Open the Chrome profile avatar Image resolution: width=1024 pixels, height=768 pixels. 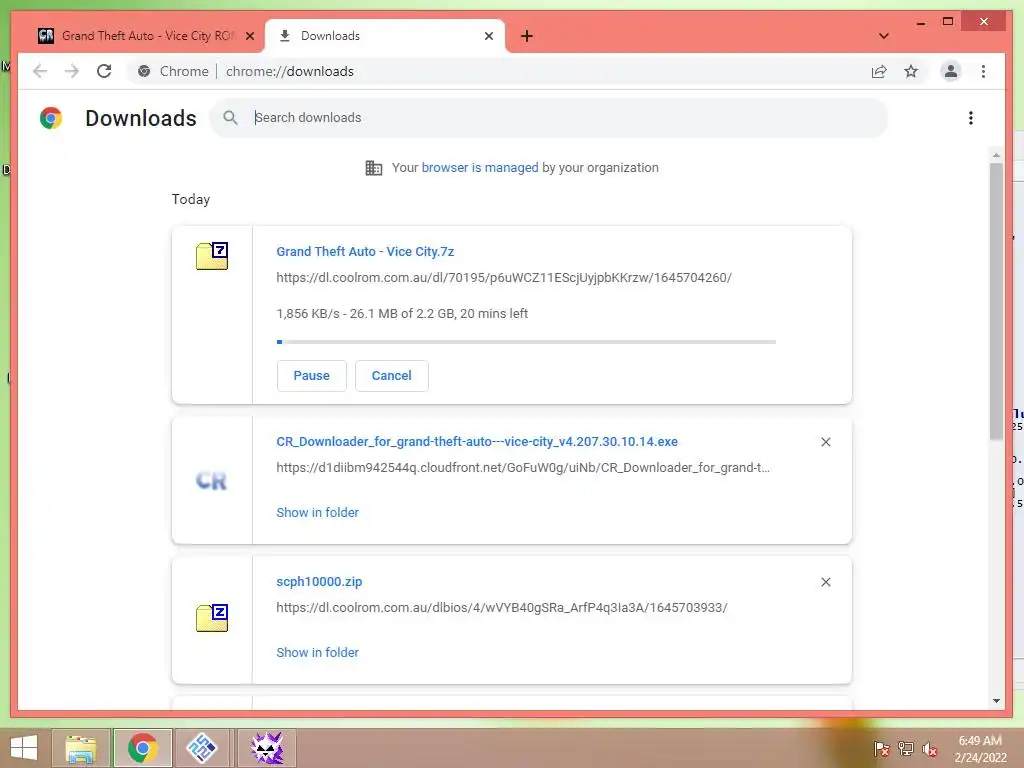[x=951, y=71]
